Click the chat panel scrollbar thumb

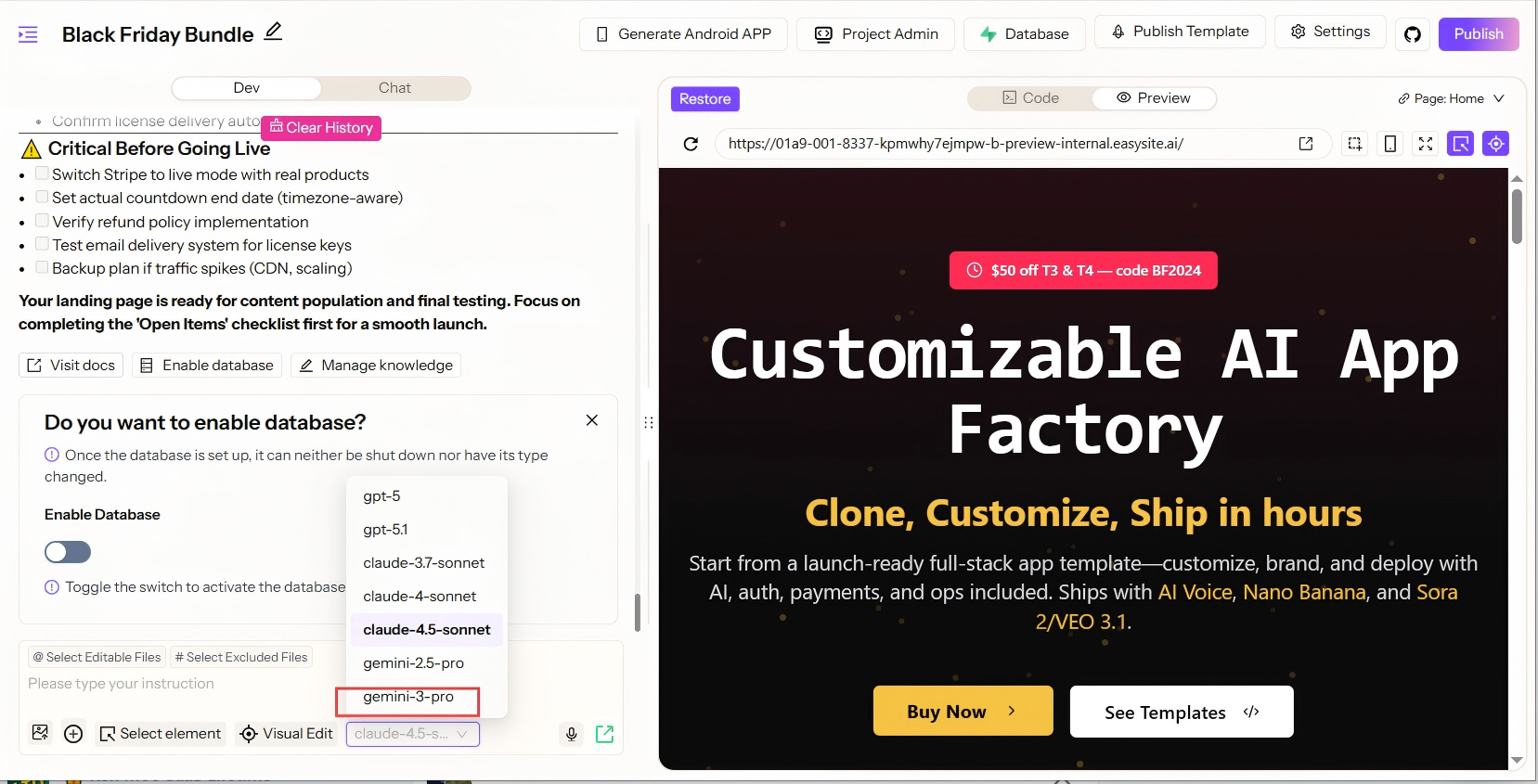click(638, 612)
